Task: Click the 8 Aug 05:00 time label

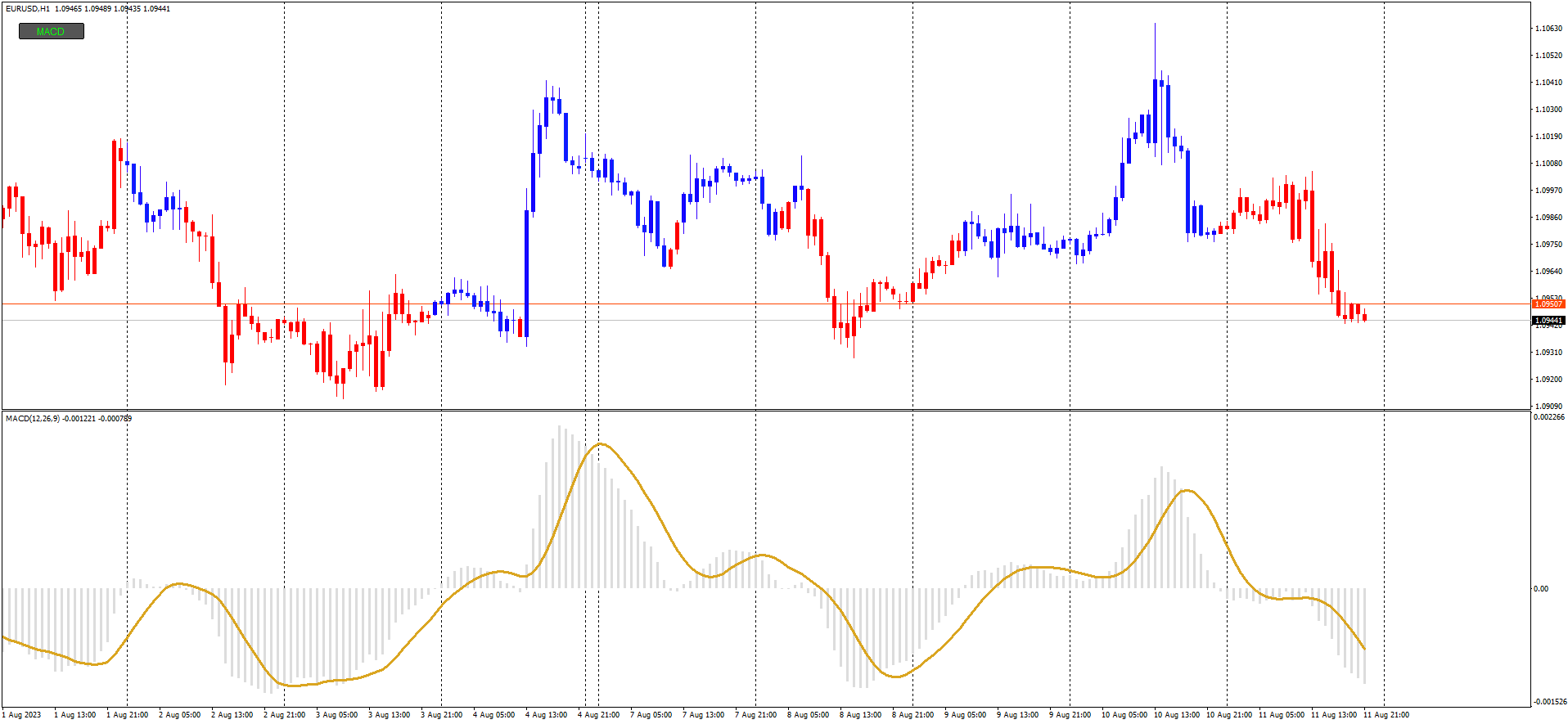Action: 808,715
